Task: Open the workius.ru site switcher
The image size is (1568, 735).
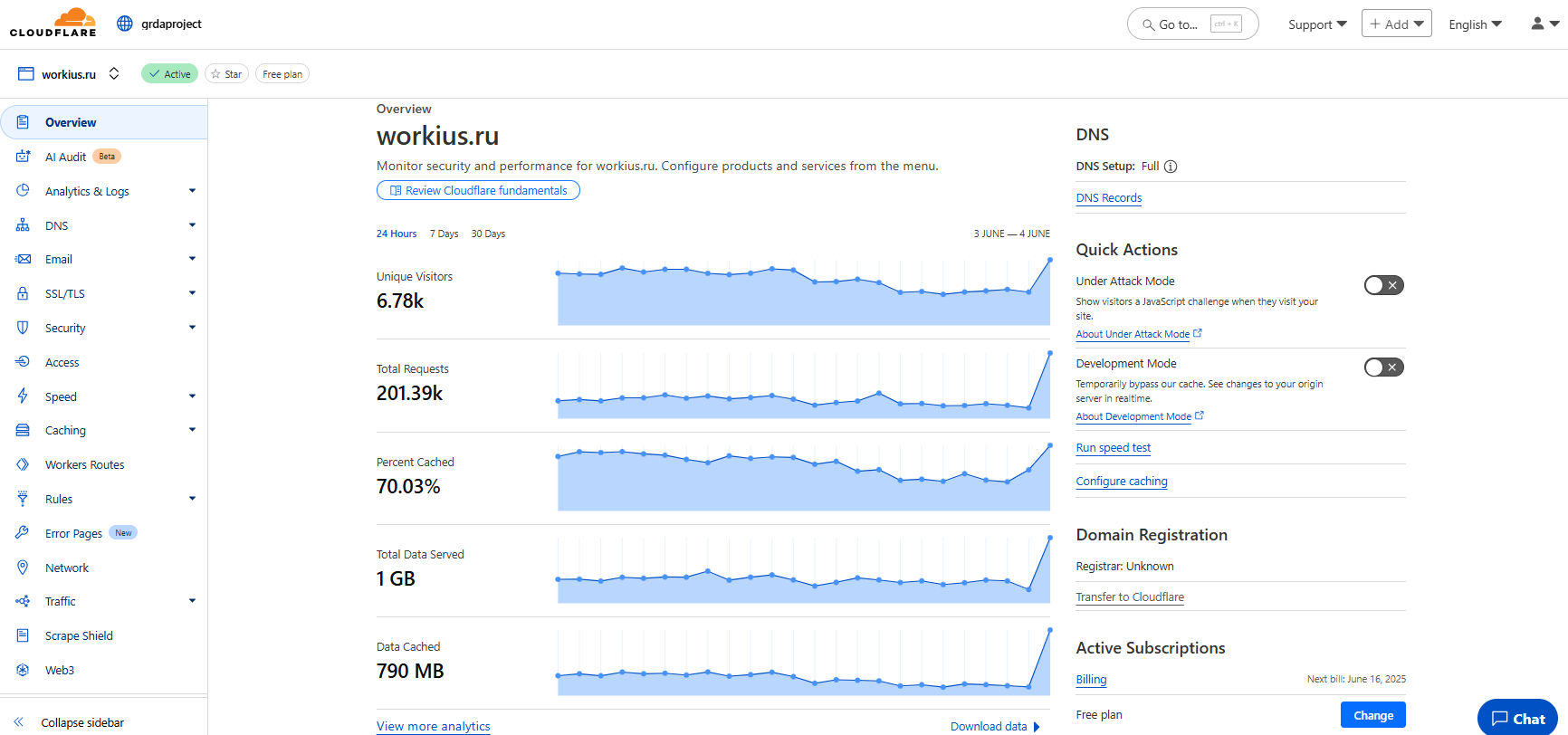Action: (114, 74)
